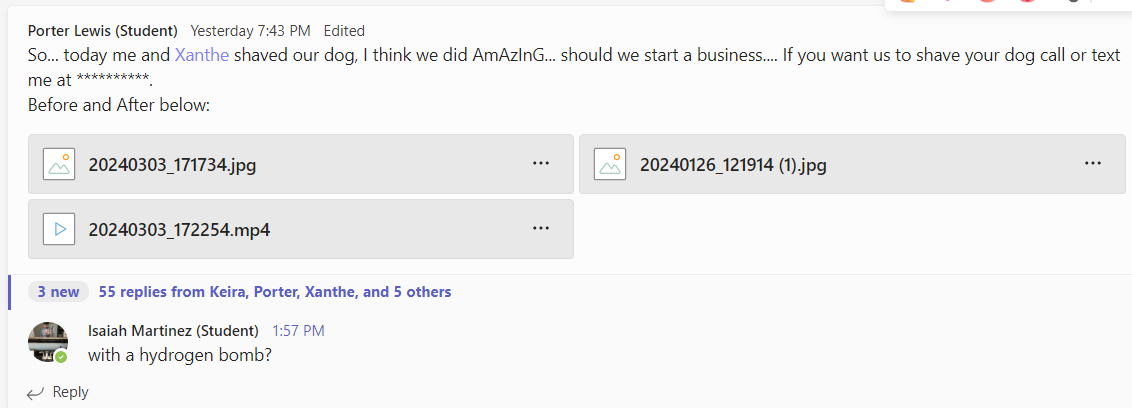
Task: Click the image icon for 20240303_171734.jpg
Action: pyautogui.click(x=60, y=164)
